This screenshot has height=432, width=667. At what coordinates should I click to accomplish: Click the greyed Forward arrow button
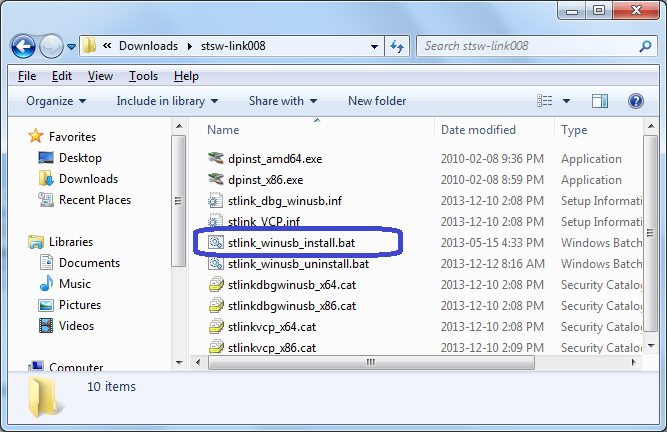click(51, 46)
